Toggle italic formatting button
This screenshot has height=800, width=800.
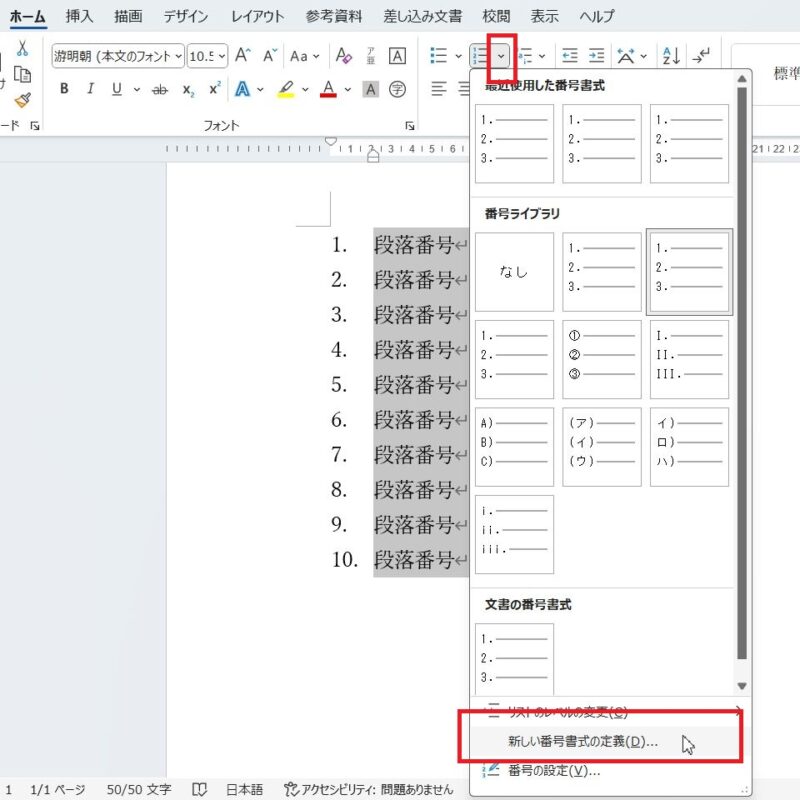pyautogui.click(x=90, y=89)
